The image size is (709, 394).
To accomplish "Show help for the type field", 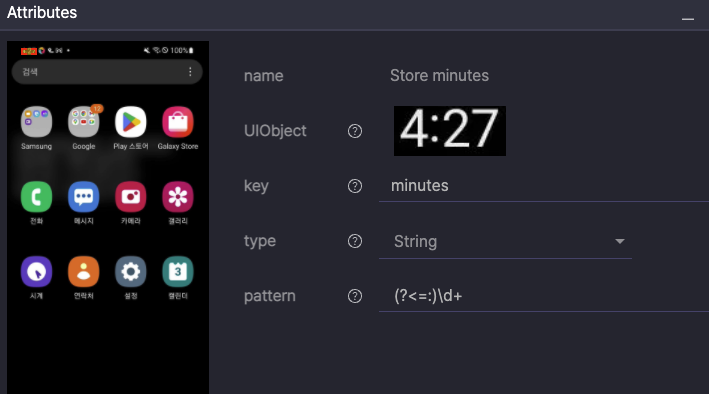I will coord(355,241).
